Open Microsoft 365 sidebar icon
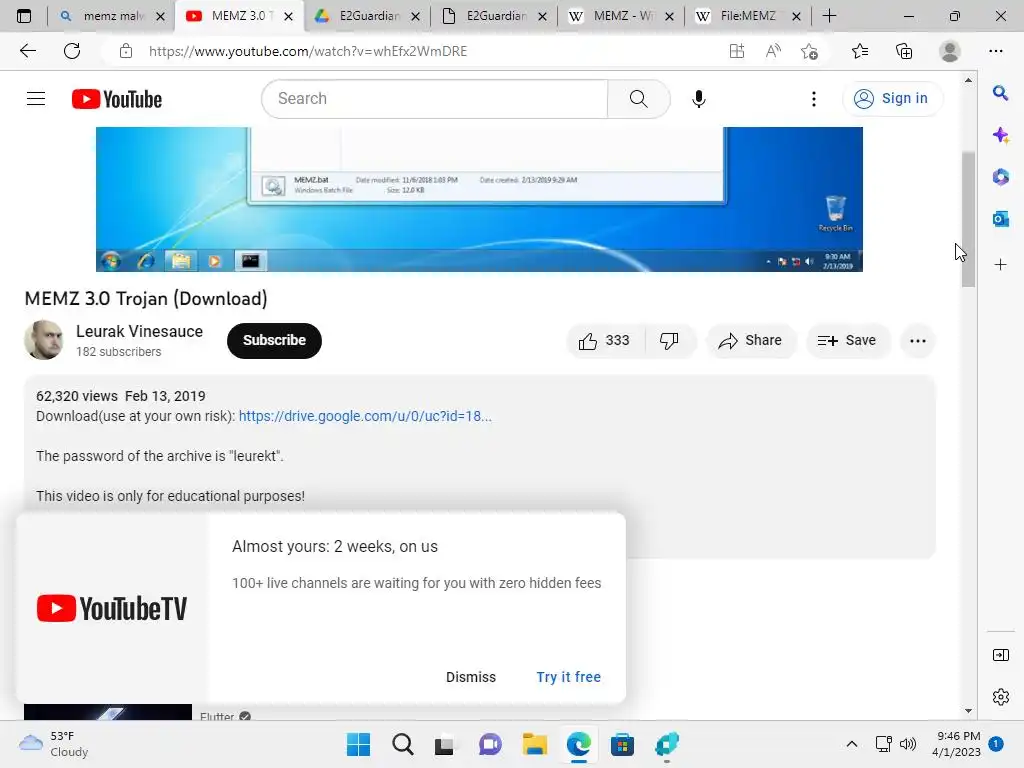 click(x=1000, y=177)
